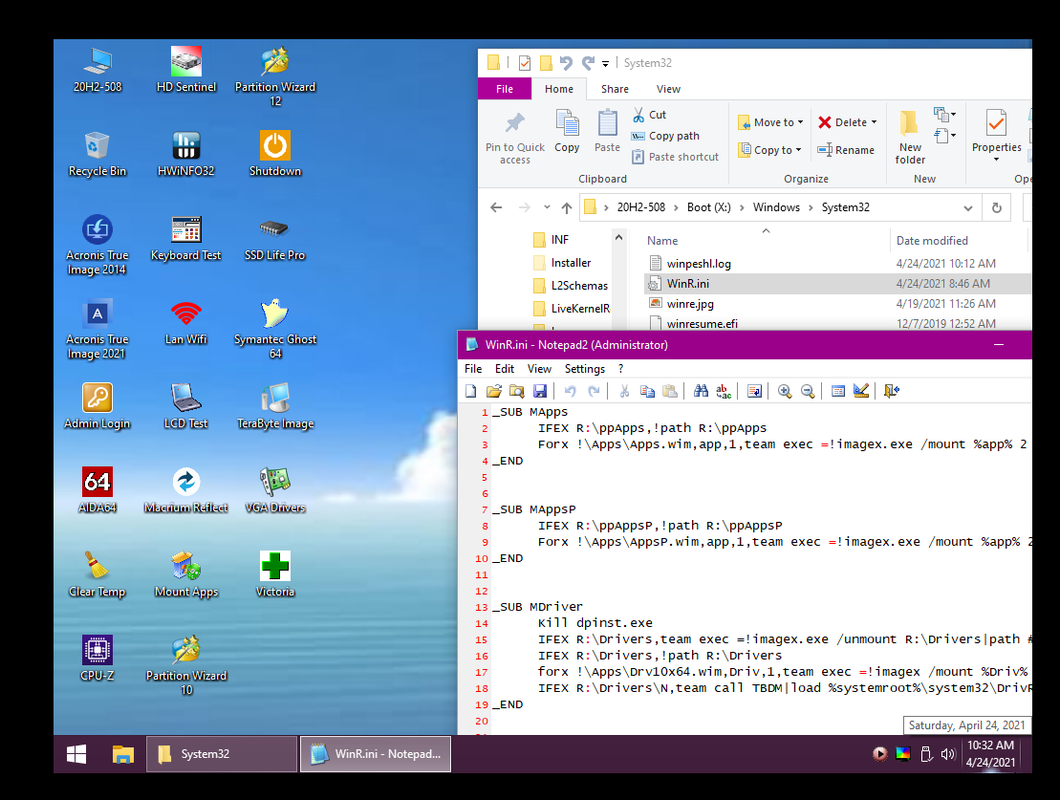1060x800 pixels.
Task: Click Zoom In magnifier in Notepad2
Action: pyautogui.click(x=785, y=391)
